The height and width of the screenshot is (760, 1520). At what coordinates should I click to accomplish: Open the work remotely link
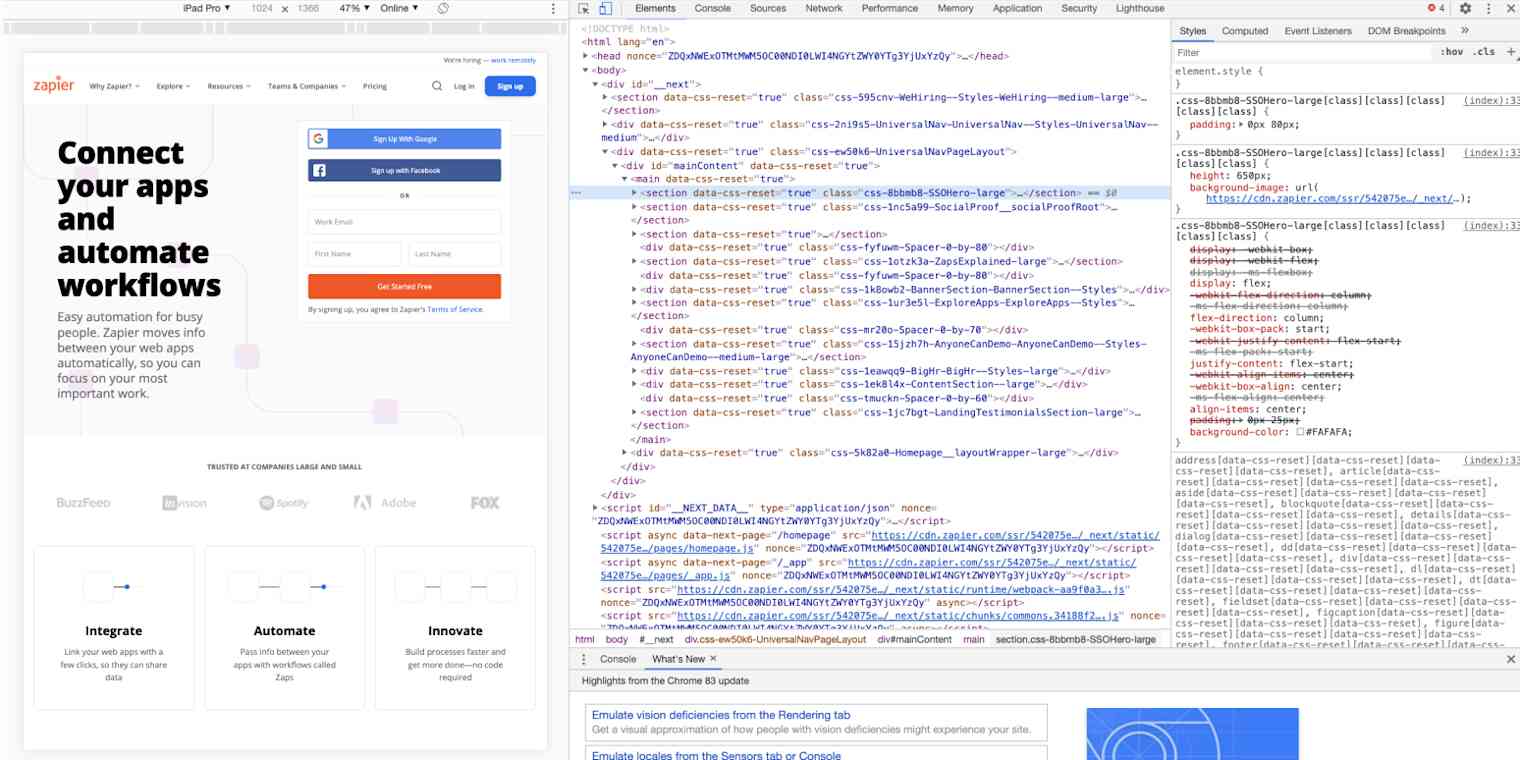click(x=513, y=60)
